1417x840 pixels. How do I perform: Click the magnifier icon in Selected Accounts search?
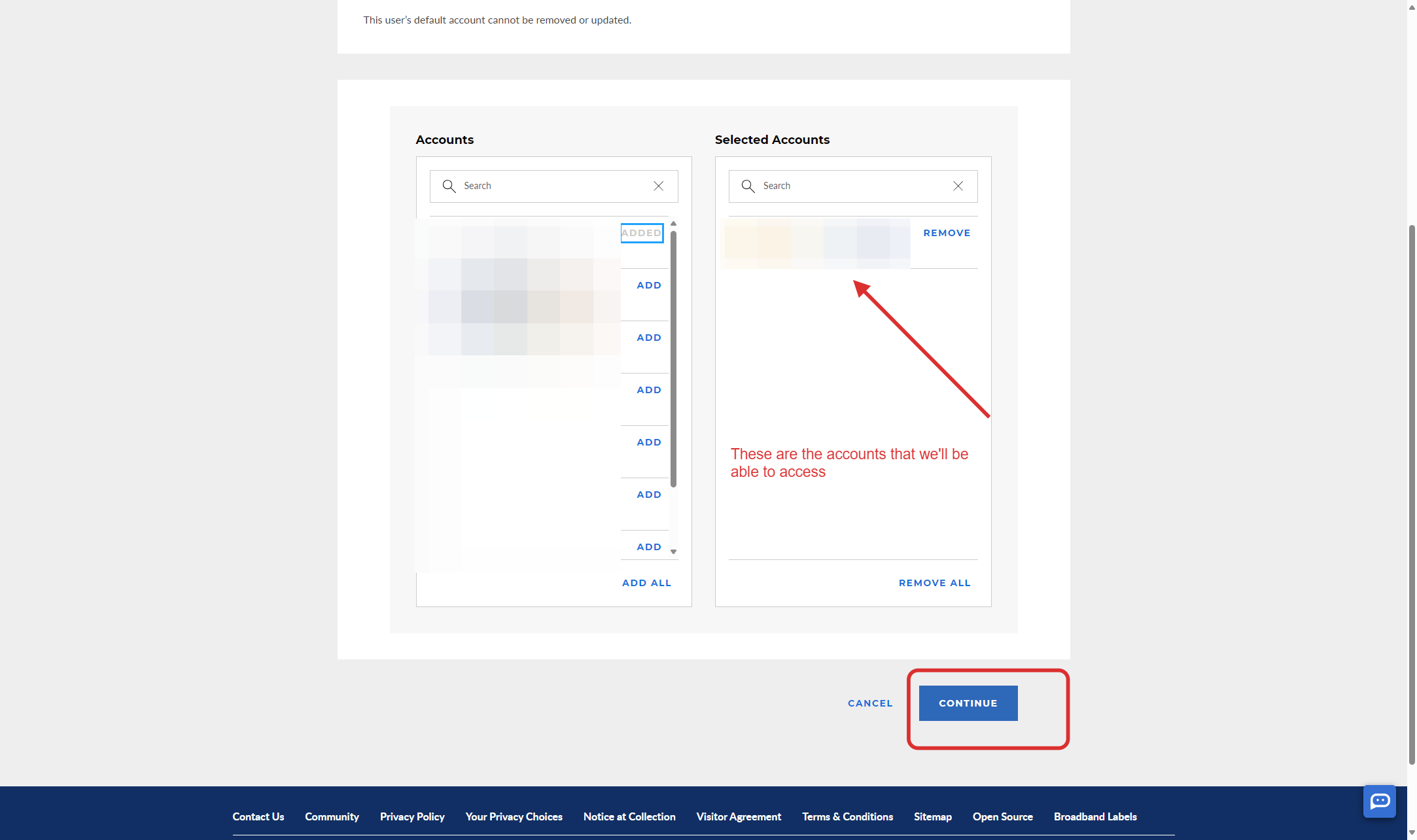click(748, 186)
